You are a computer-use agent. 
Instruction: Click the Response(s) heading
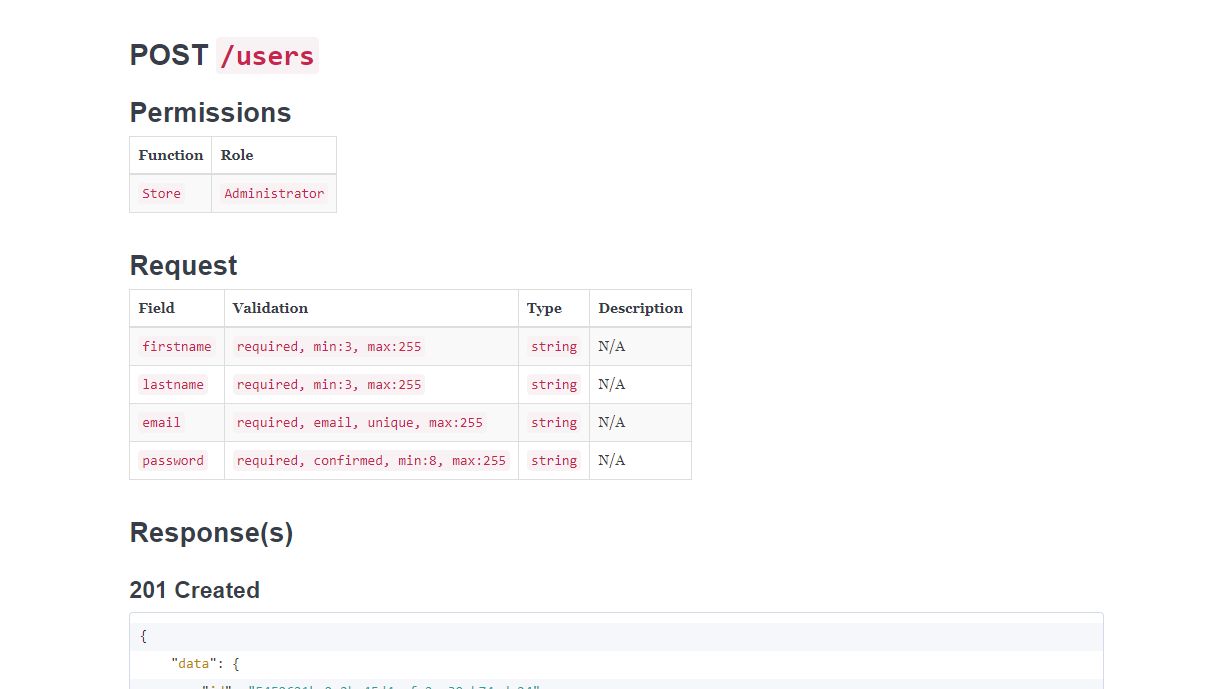[x=212, y=533]
